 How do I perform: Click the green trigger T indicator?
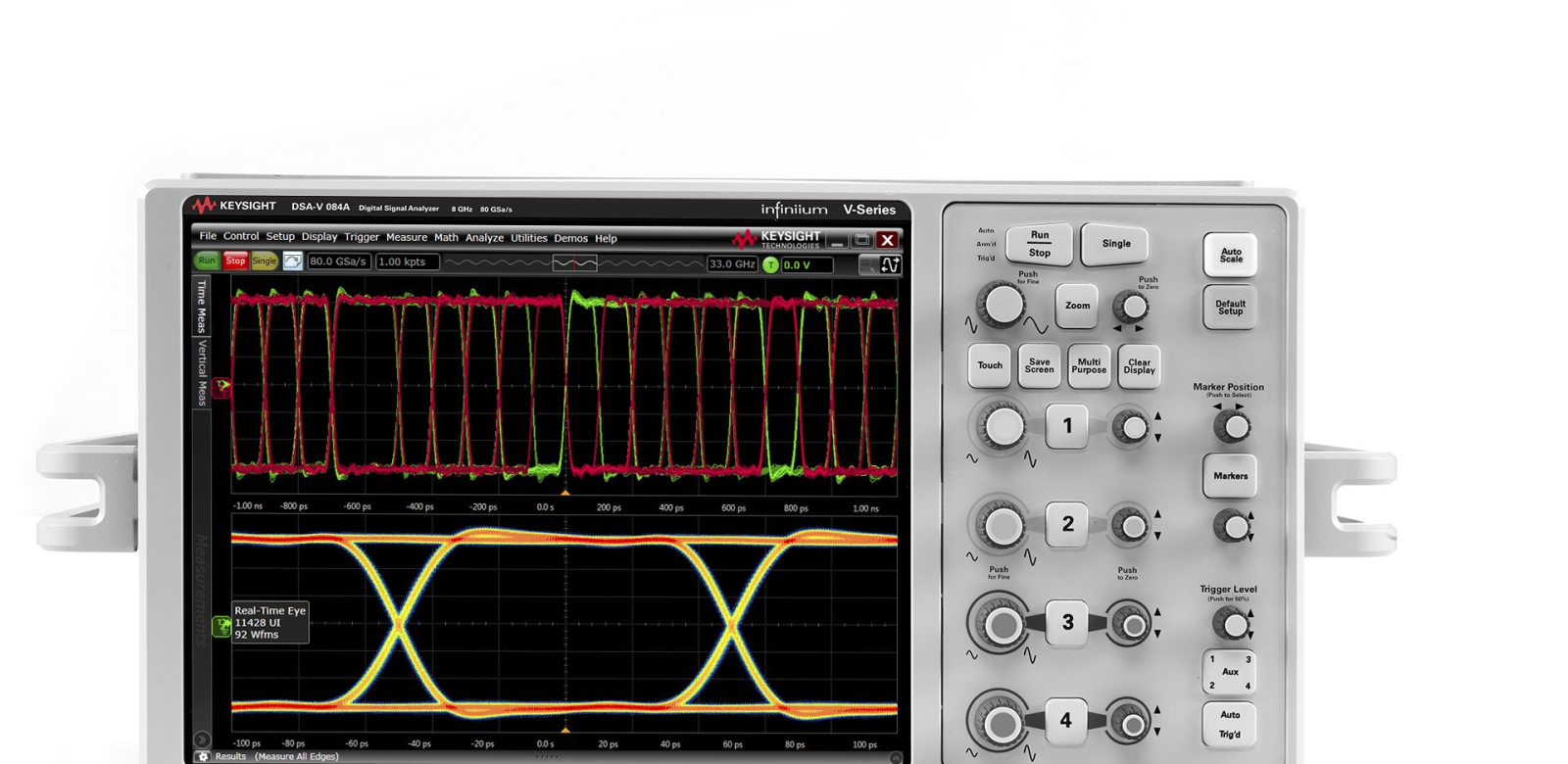pos(770,264)
